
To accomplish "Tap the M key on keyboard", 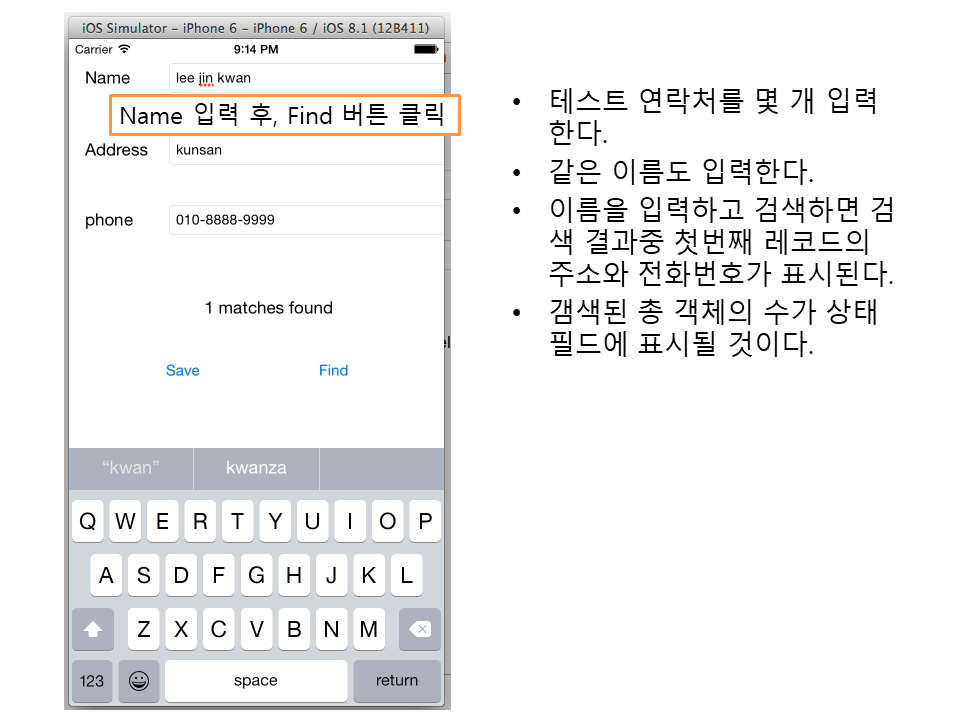I will [368, 629].
